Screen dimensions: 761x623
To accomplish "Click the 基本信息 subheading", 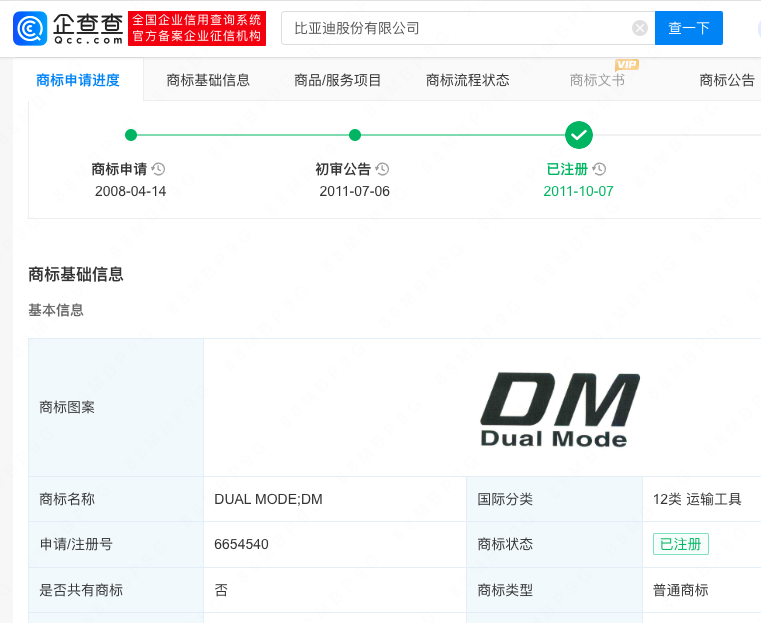I will click(56, 310).
